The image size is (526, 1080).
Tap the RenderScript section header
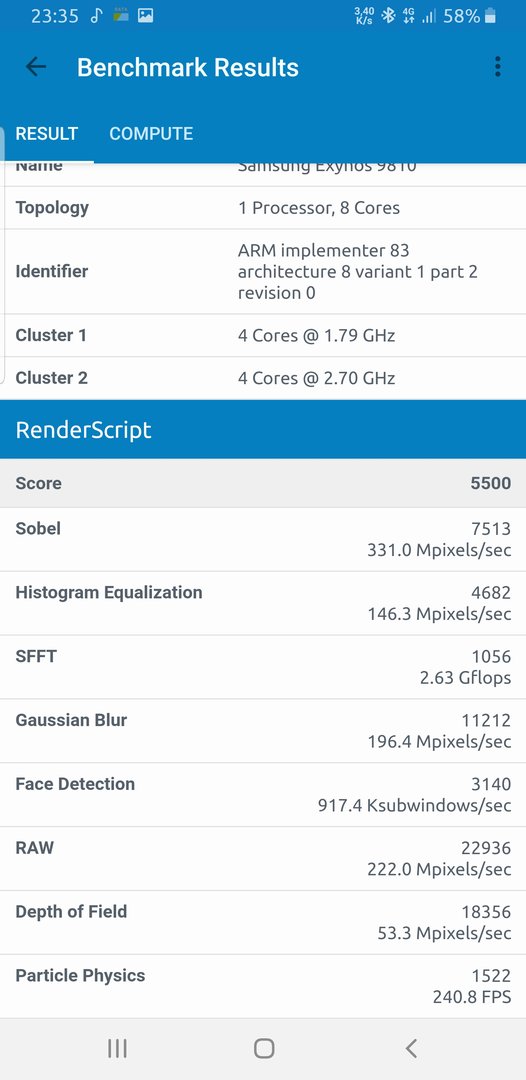pyautogui.click(x=263, y=430)
